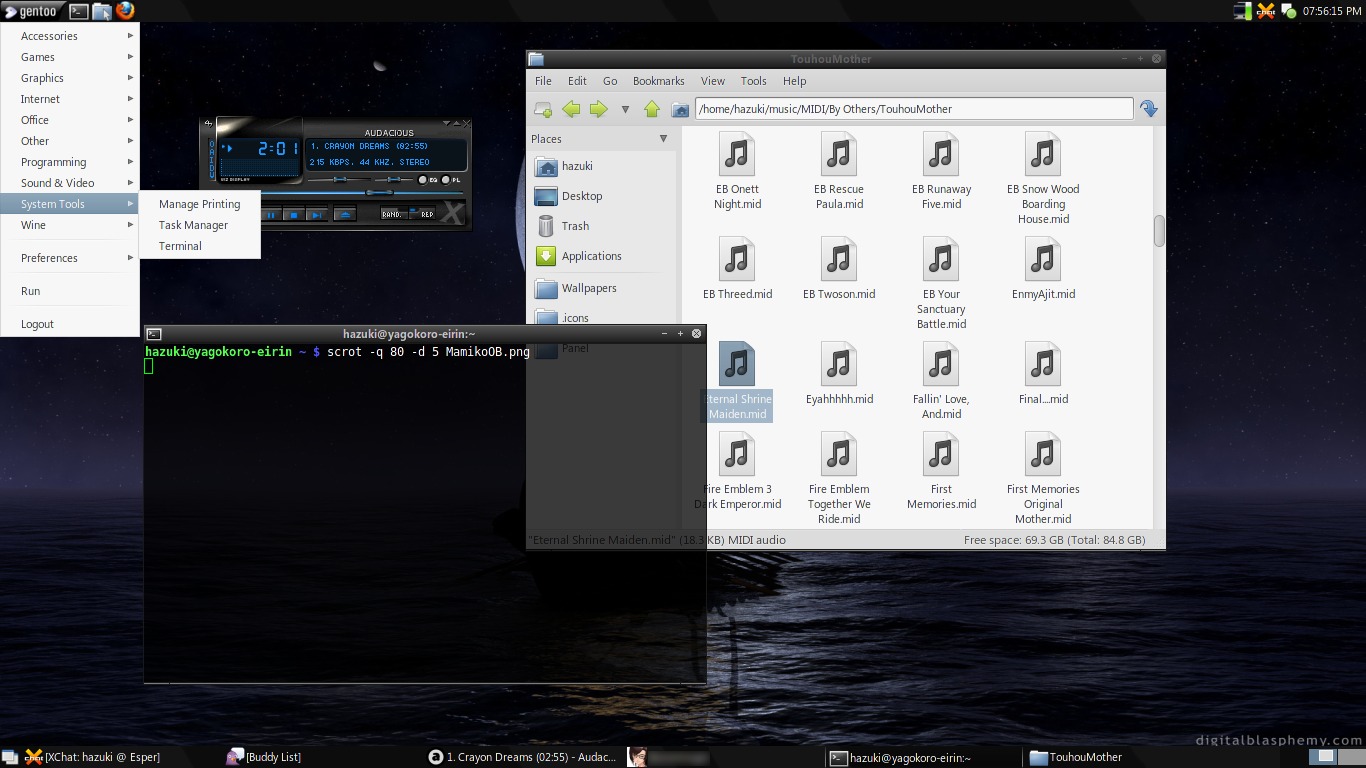Expand the Games submenu
The width and height of the screenshot is (1366, 768).
tap(70, 57)
